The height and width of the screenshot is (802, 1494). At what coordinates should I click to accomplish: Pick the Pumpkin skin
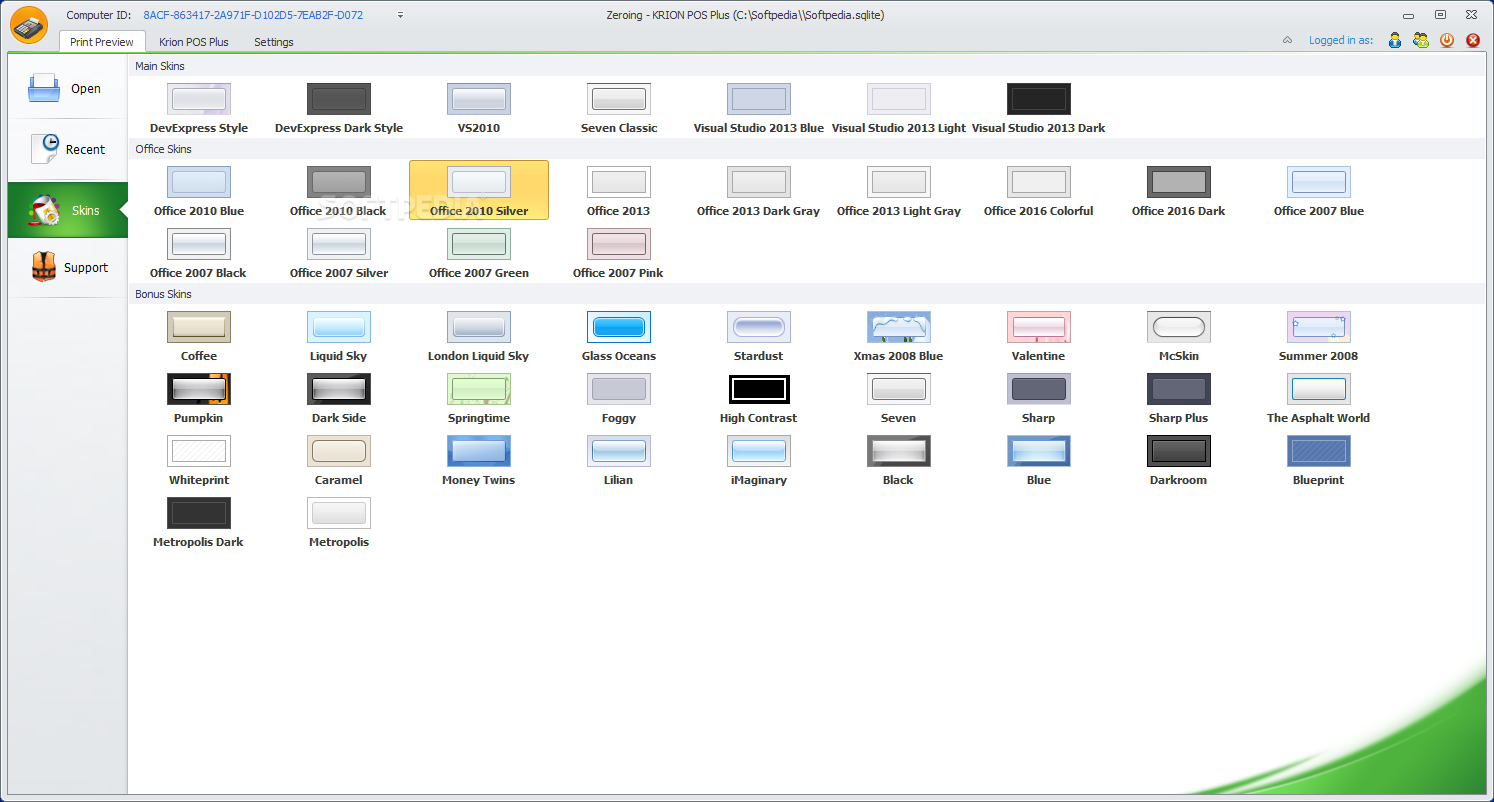point(199,398)
